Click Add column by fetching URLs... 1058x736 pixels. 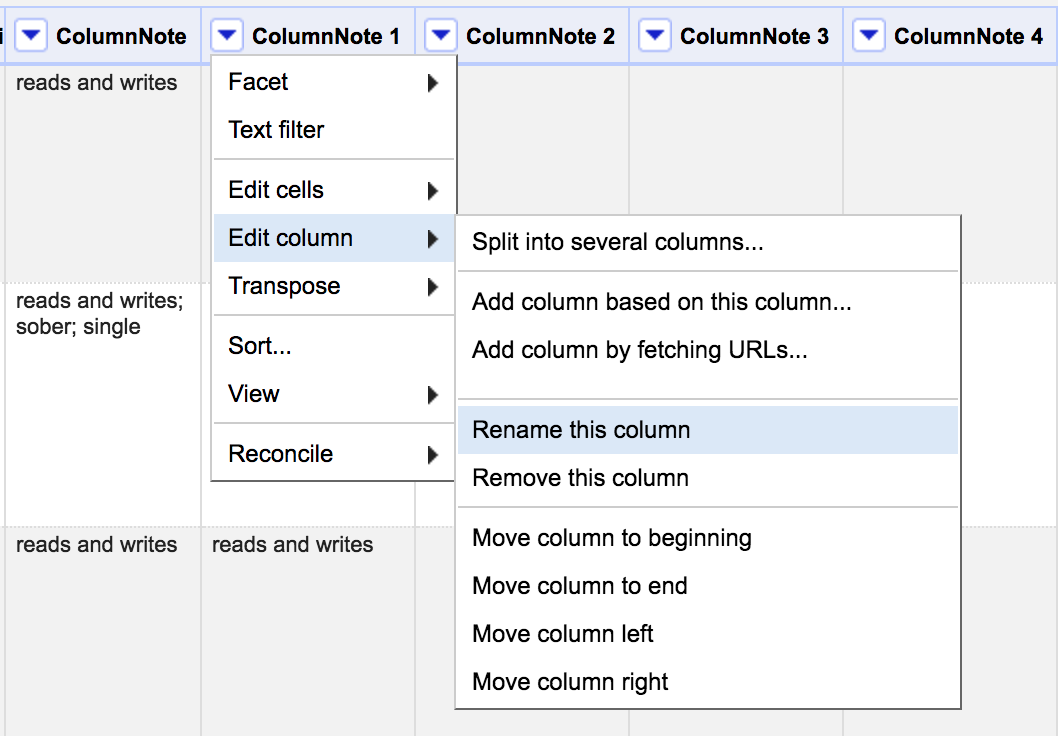pyautogui.click(x=640, y=350)
